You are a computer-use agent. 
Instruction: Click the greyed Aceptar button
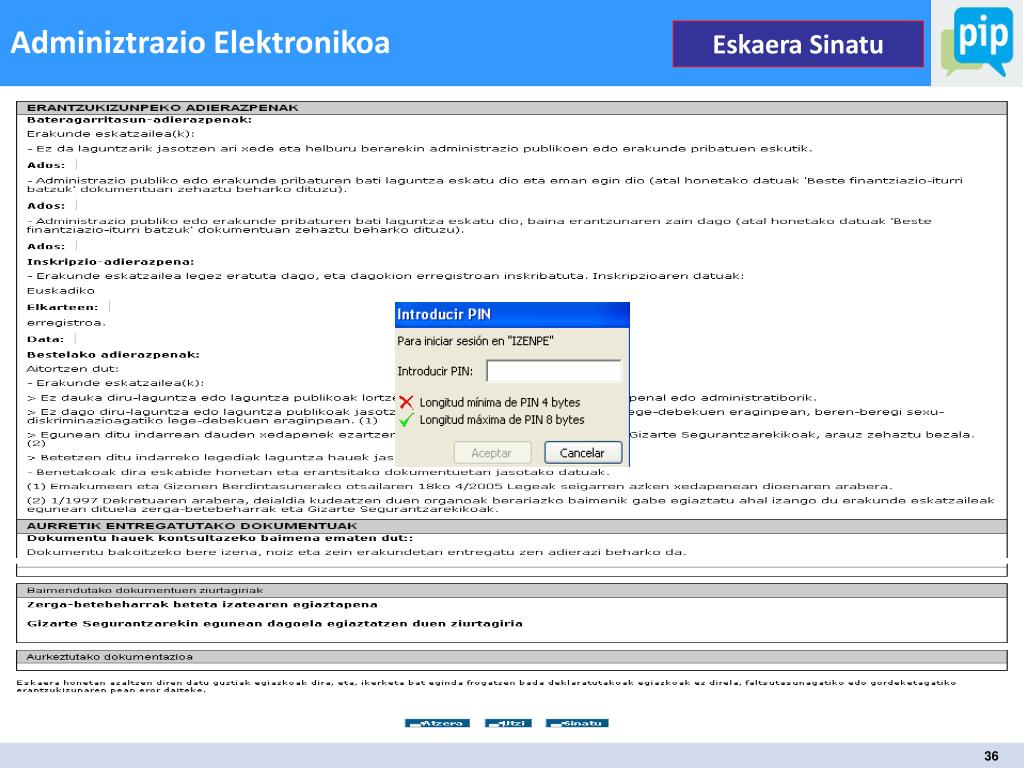click(492, 453)
